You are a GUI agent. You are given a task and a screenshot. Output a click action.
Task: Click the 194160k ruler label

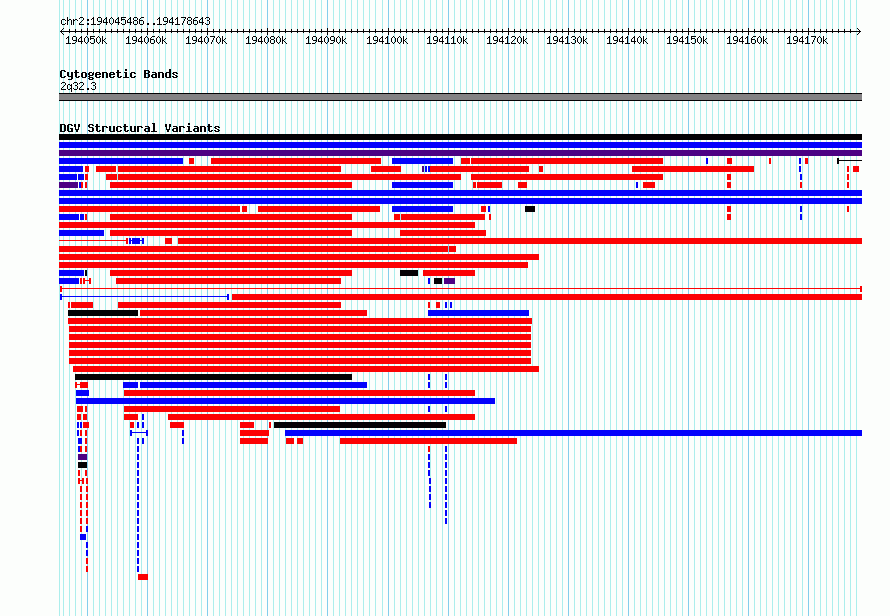click(747, 40)
